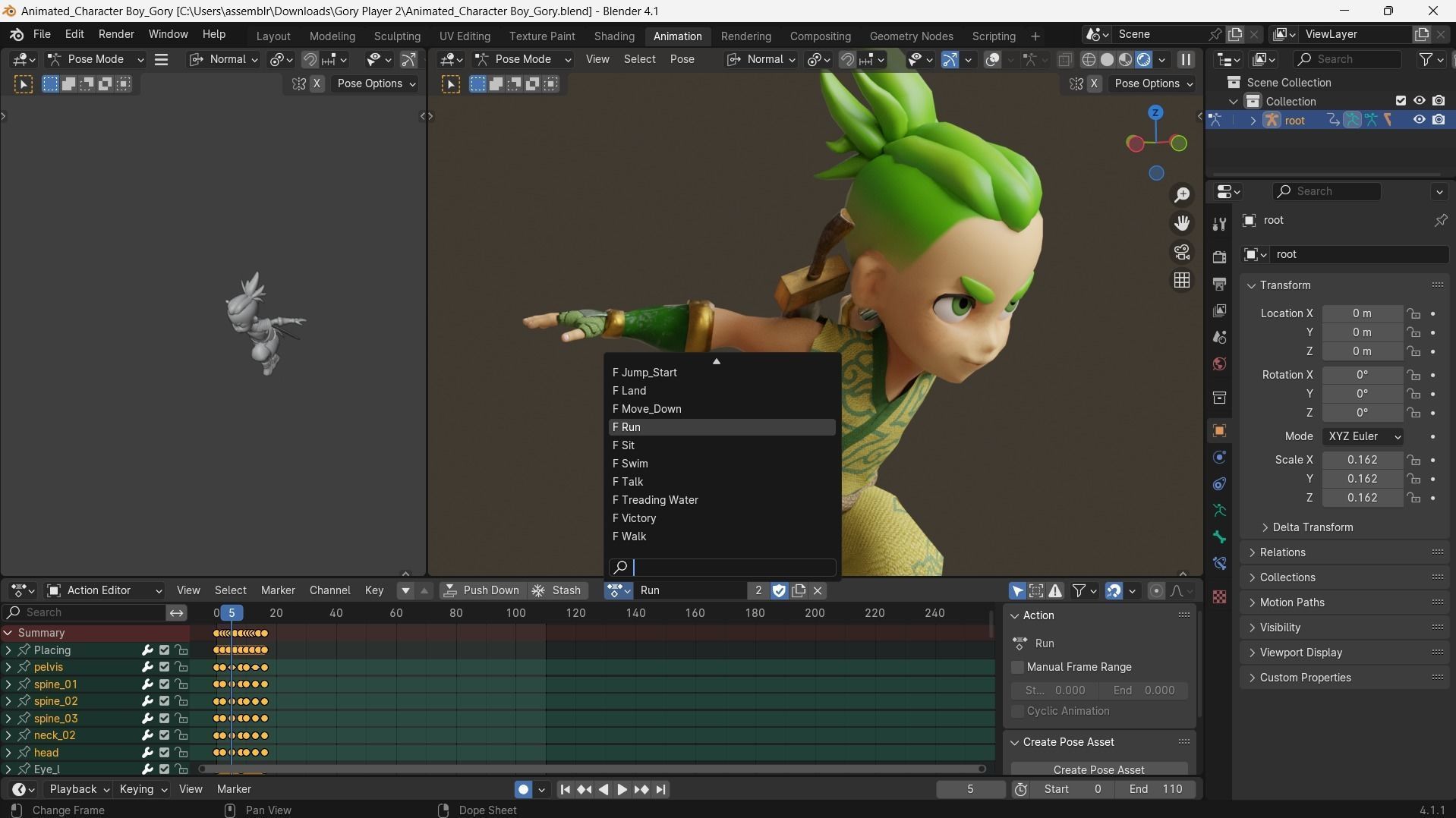
Task: Expand the Placing channel group
Action: click(x=8, y=650)
